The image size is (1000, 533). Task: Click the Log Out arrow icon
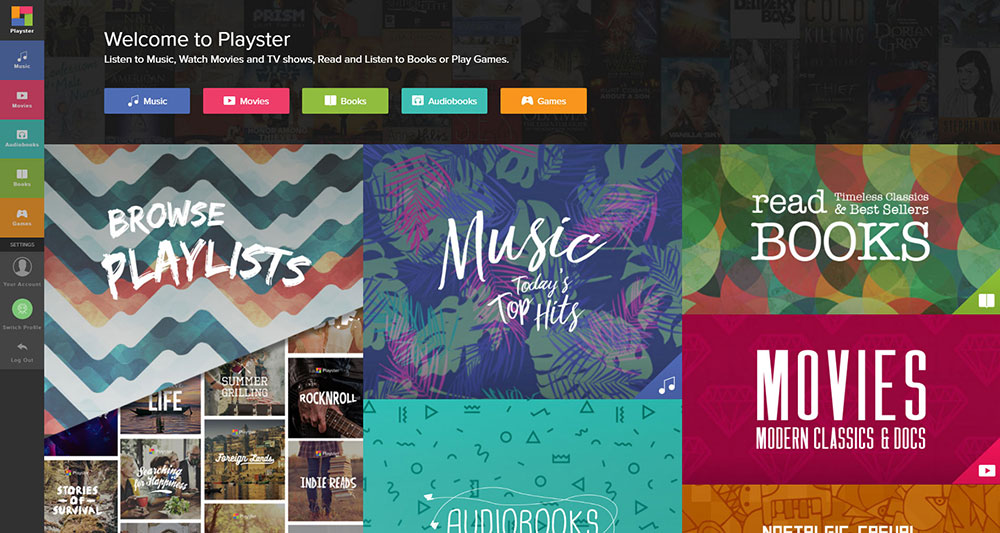pyautogui.click(x=22, y=347)
